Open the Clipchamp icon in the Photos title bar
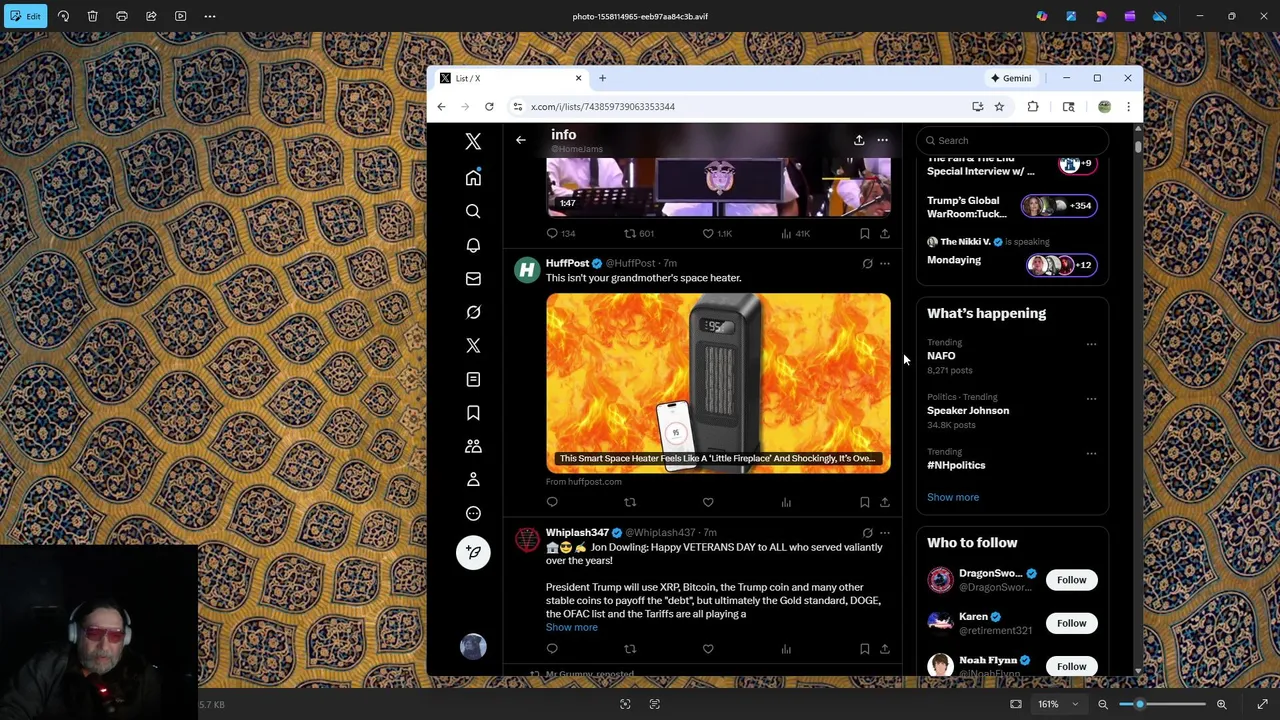The image size is (1280, 720). click(1130, 16)
